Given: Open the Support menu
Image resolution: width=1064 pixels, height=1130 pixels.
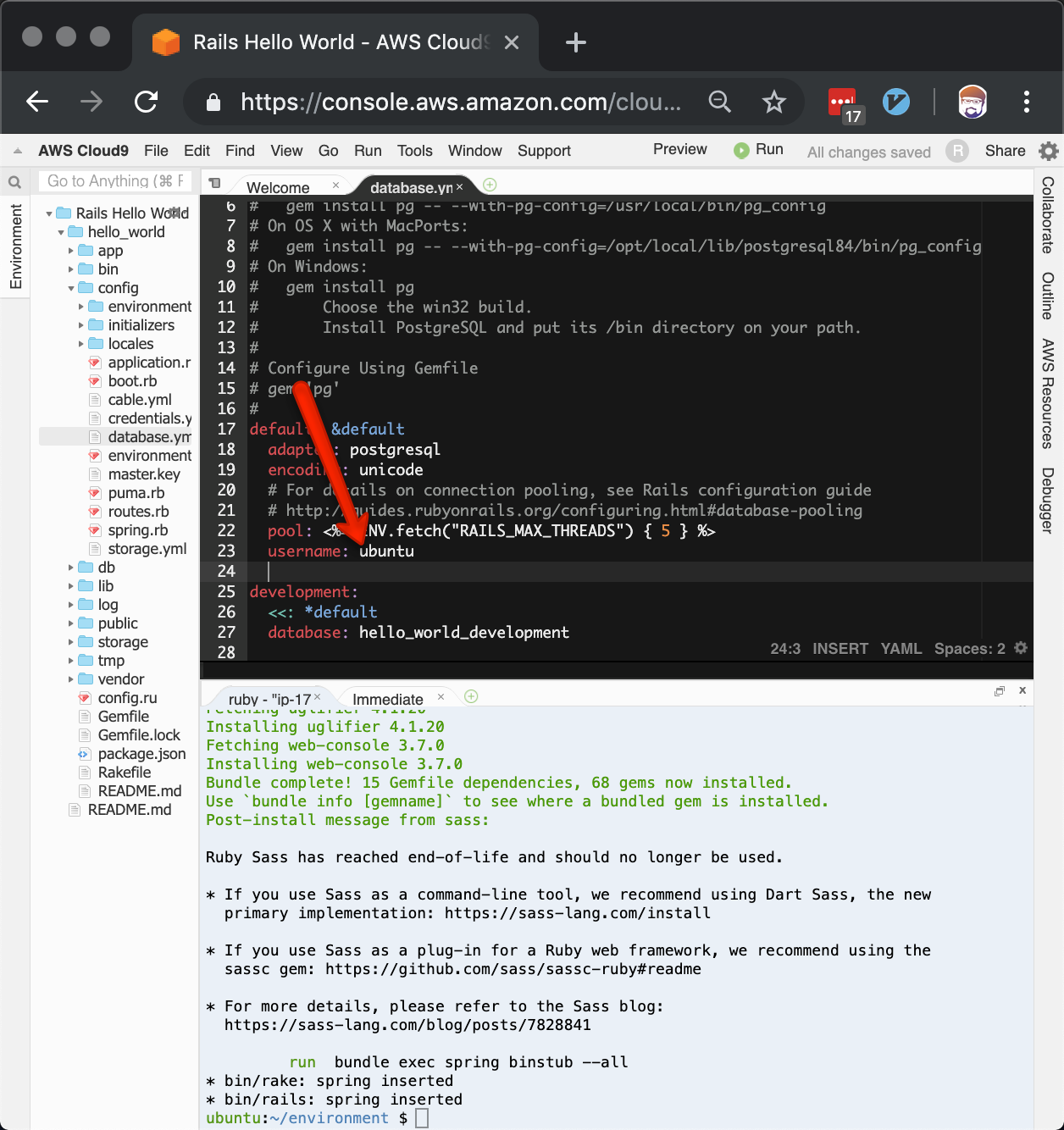Looking at the screenshot, I should tap(544, 151).
